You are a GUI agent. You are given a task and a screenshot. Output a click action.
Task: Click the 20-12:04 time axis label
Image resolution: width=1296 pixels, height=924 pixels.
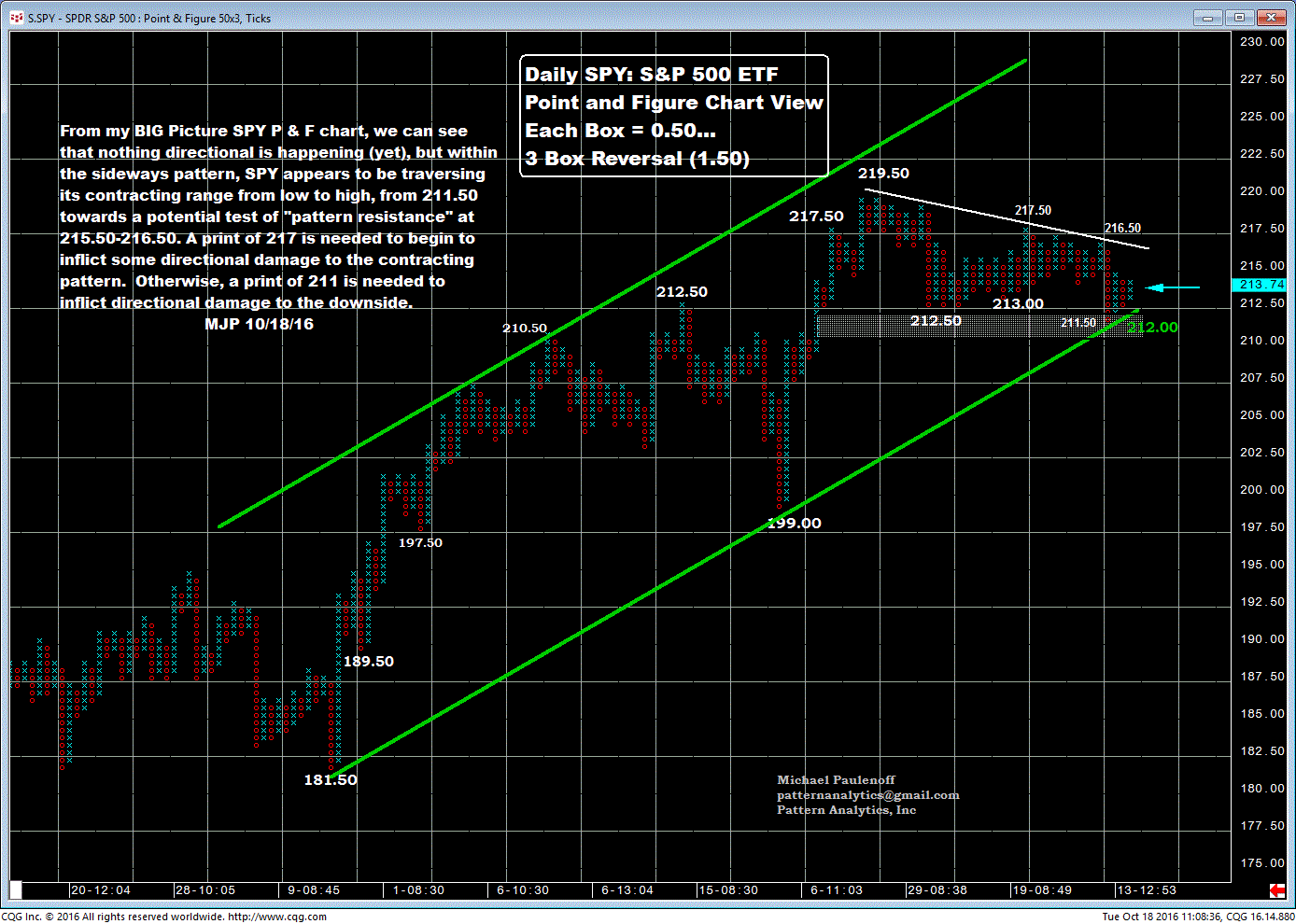pos(101,890)
